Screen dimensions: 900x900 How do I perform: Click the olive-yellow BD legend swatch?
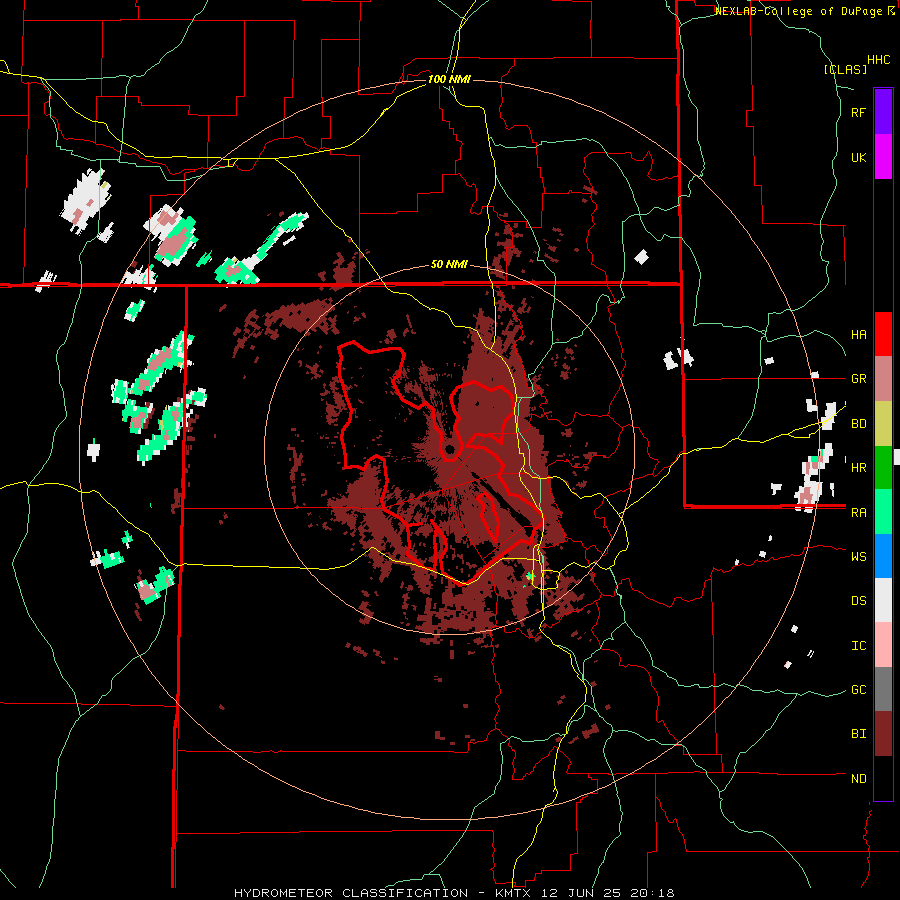[883, 424]
